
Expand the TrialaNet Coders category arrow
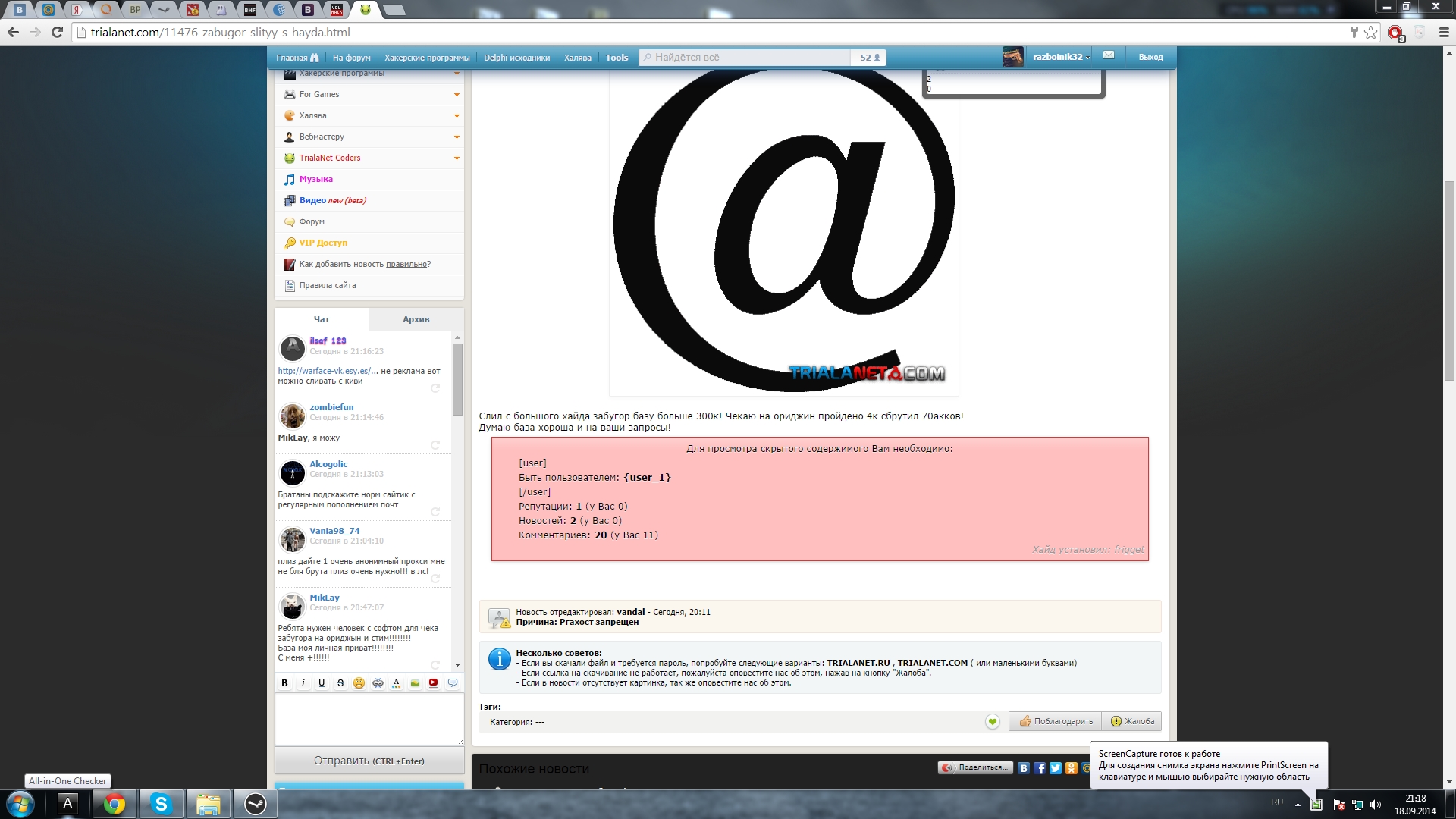[x=457, y=158]
